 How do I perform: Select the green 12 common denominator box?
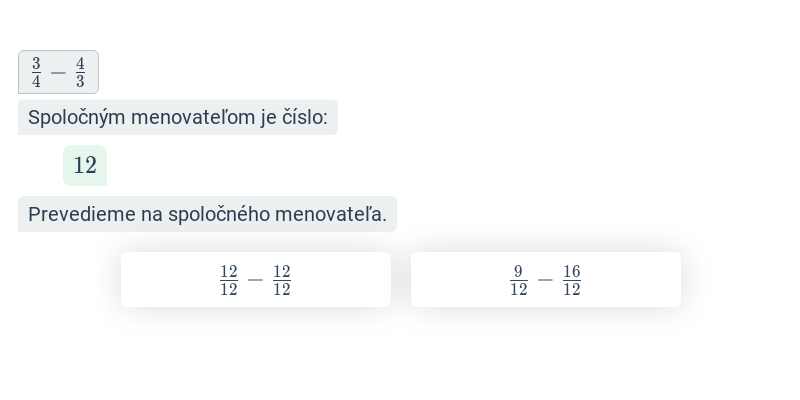(85, 165)
